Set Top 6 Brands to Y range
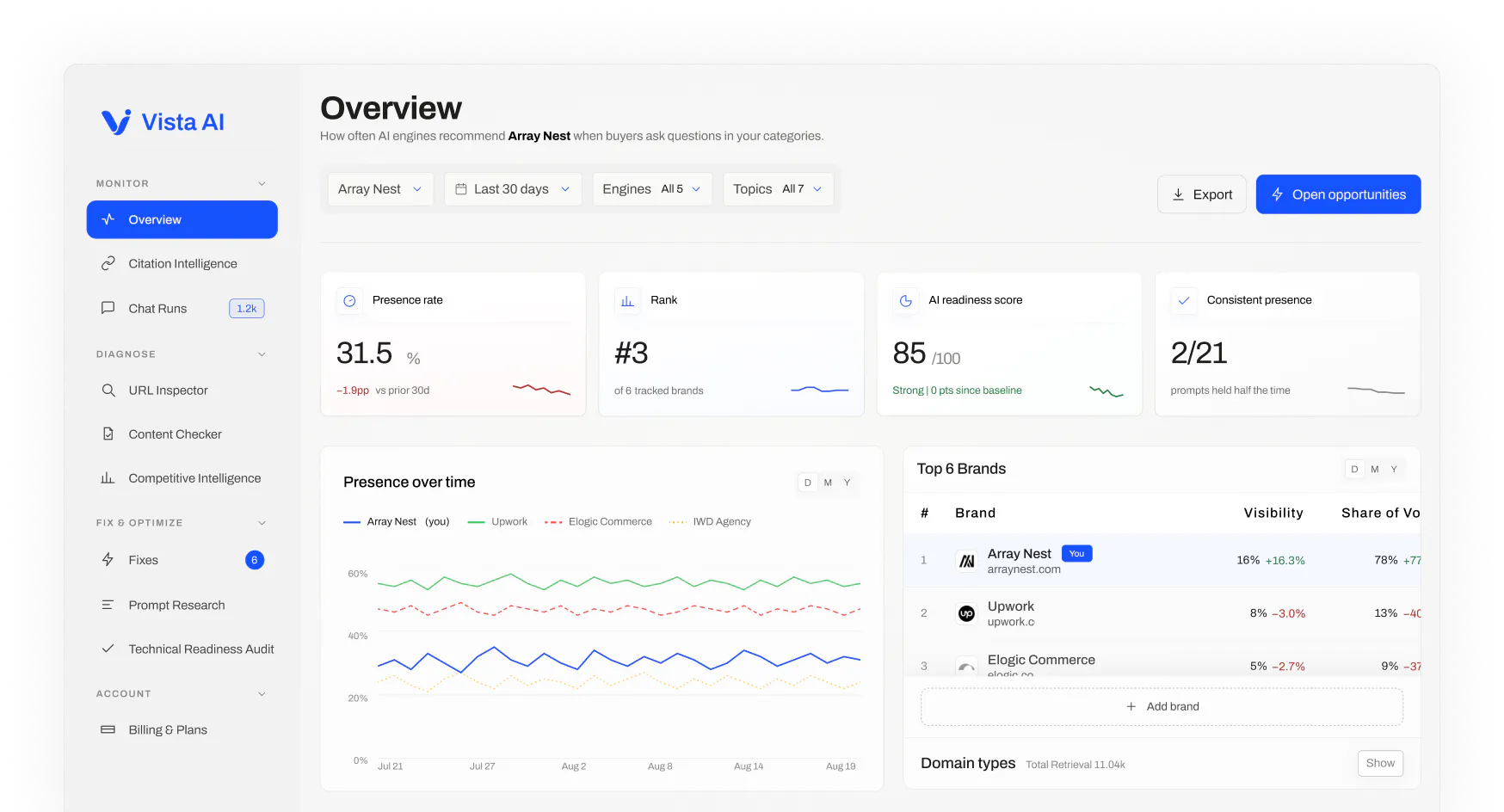This screenshot has width=1504, height=812. pyautogui.click(x=1395, y=469)
